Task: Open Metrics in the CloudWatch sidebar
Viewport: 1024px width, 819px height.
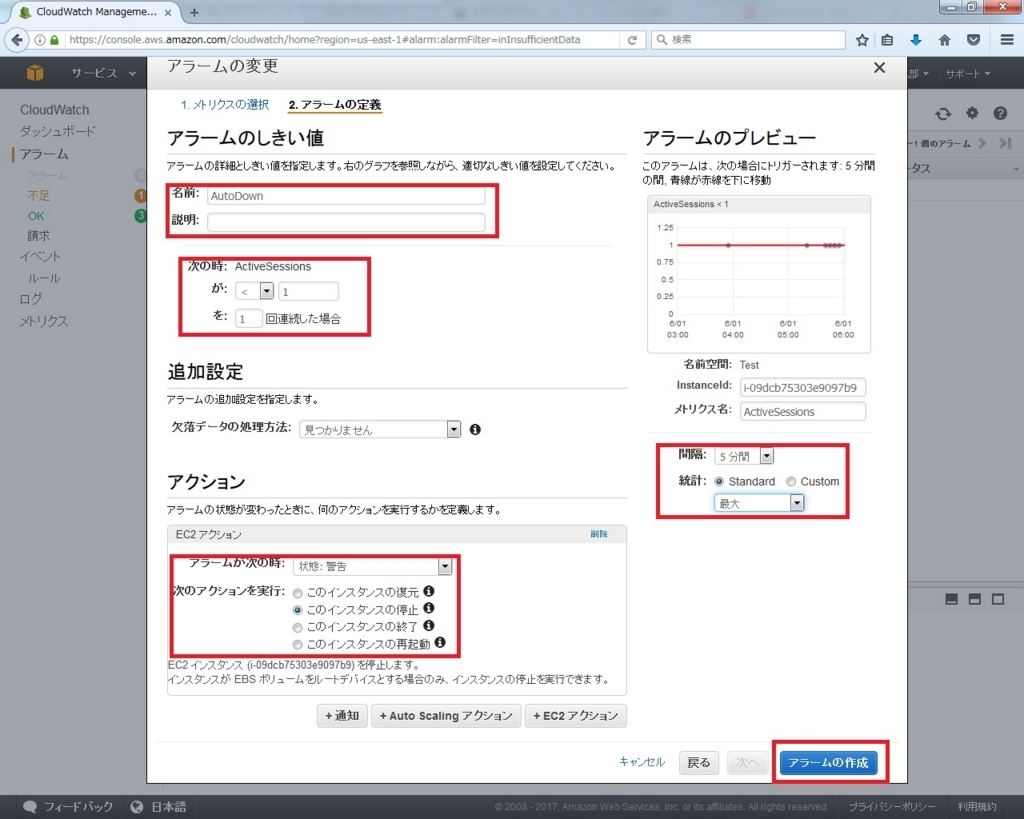Action: [44, 321]
